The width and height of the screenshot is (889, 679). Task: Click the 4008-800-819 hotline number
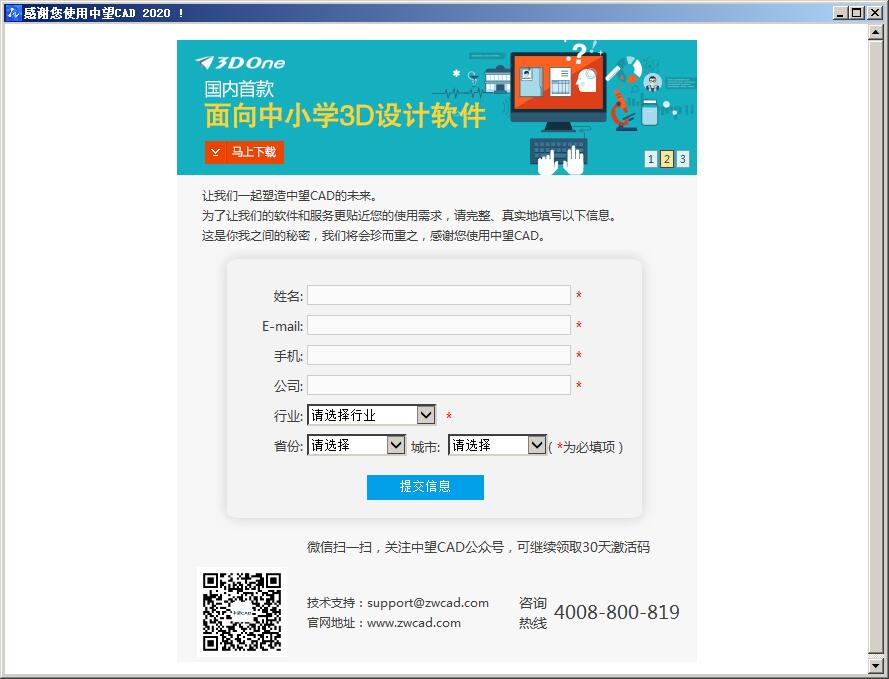[617, 612]
